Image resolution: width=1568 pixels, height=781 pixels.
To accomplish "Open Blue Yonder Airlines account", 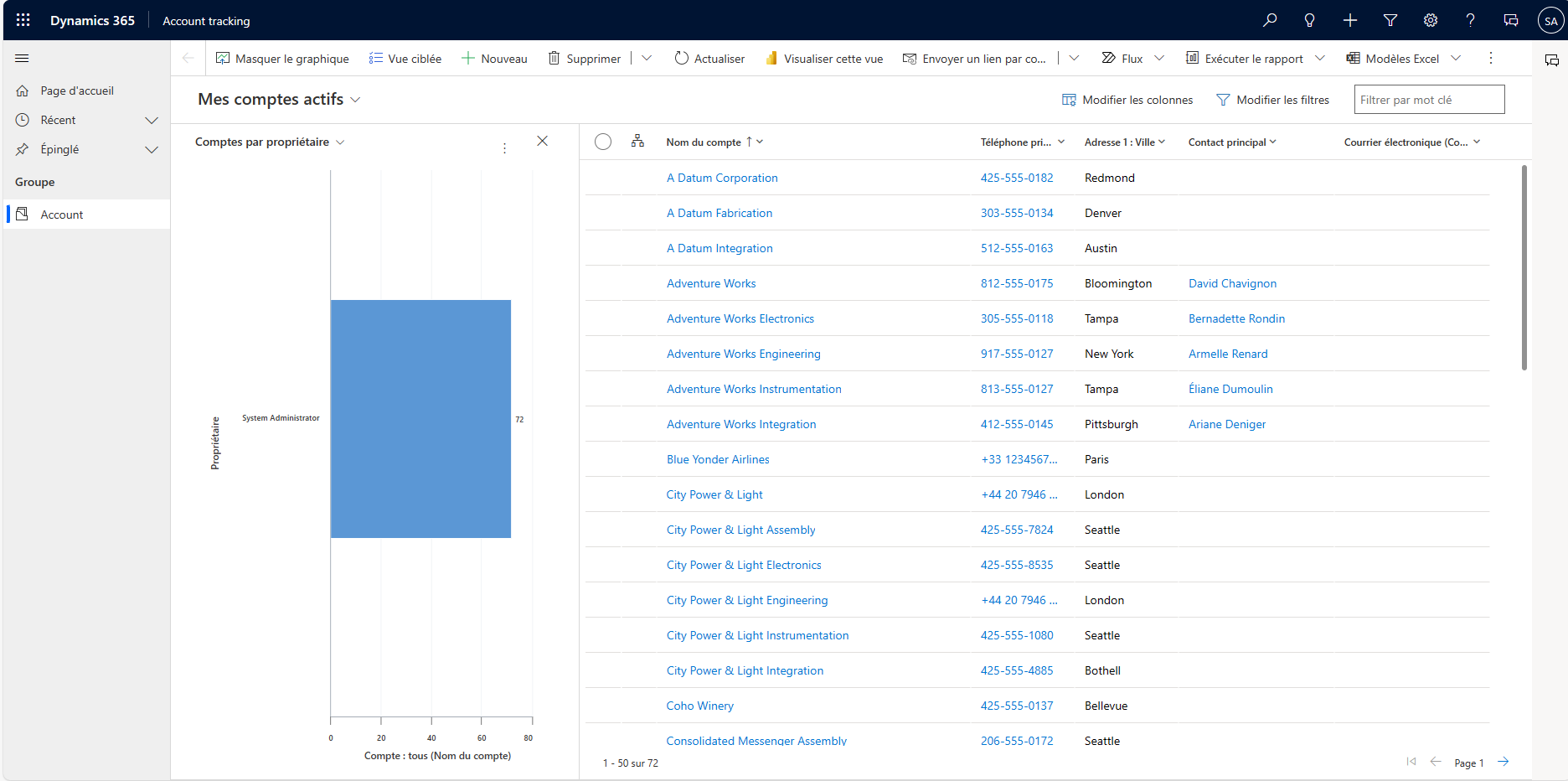I will (718, 459).
